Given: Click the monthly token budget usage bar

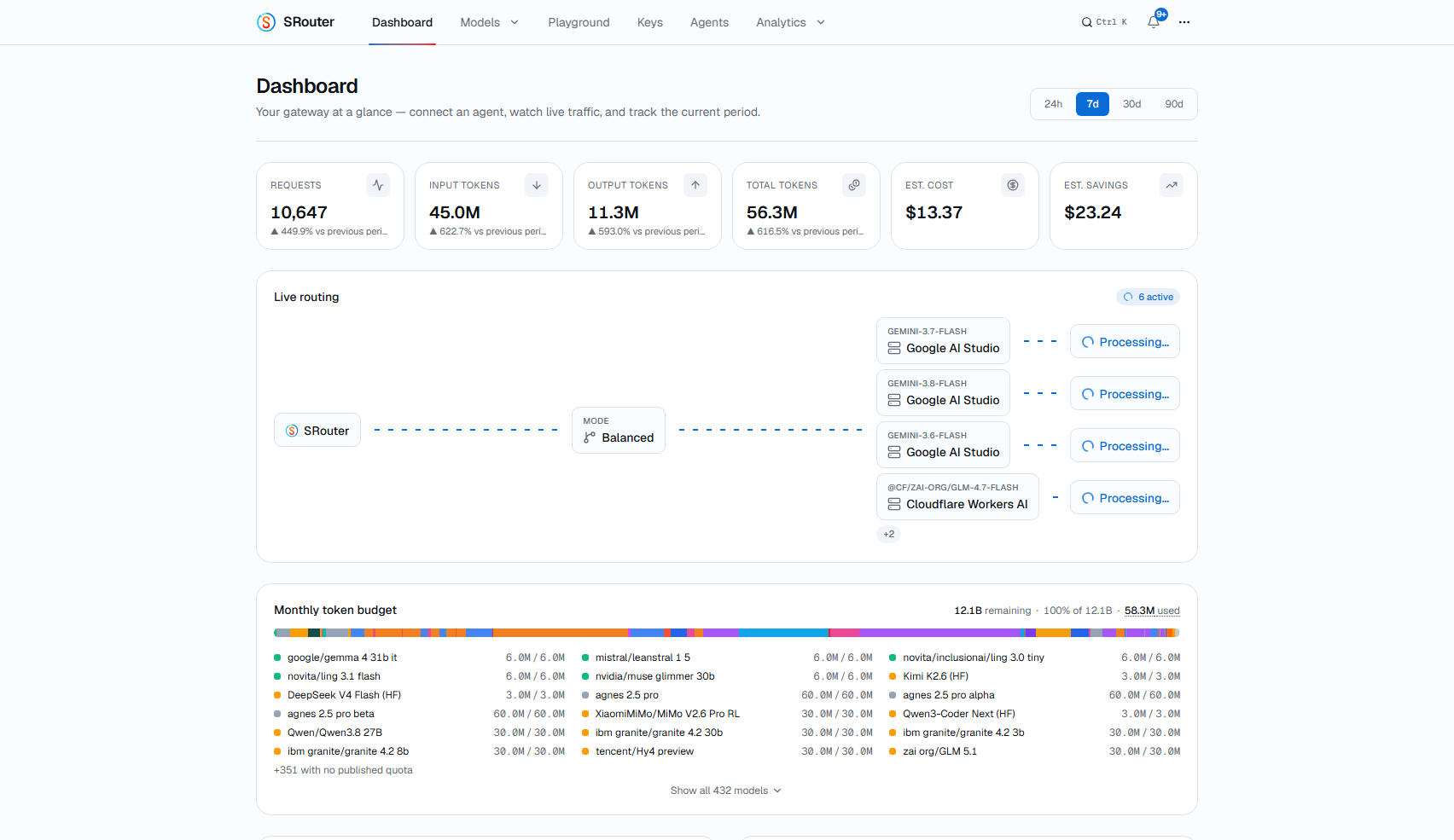Looking at the screenshot, I should pyautogui.click(x=727, y=633).
